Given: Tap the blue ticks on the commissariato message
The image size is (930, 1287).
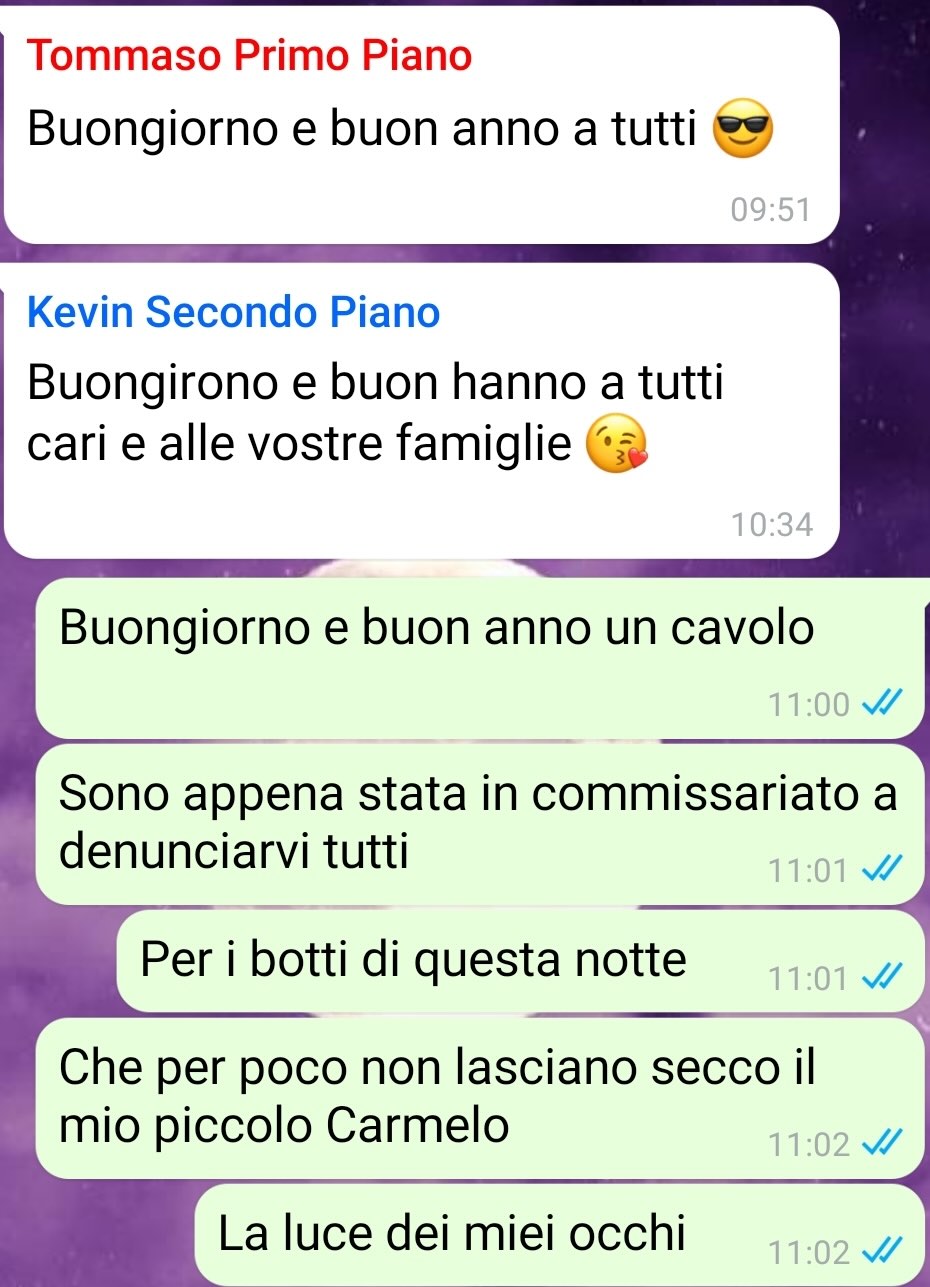Looking at the screenshot, I should 881,871.
